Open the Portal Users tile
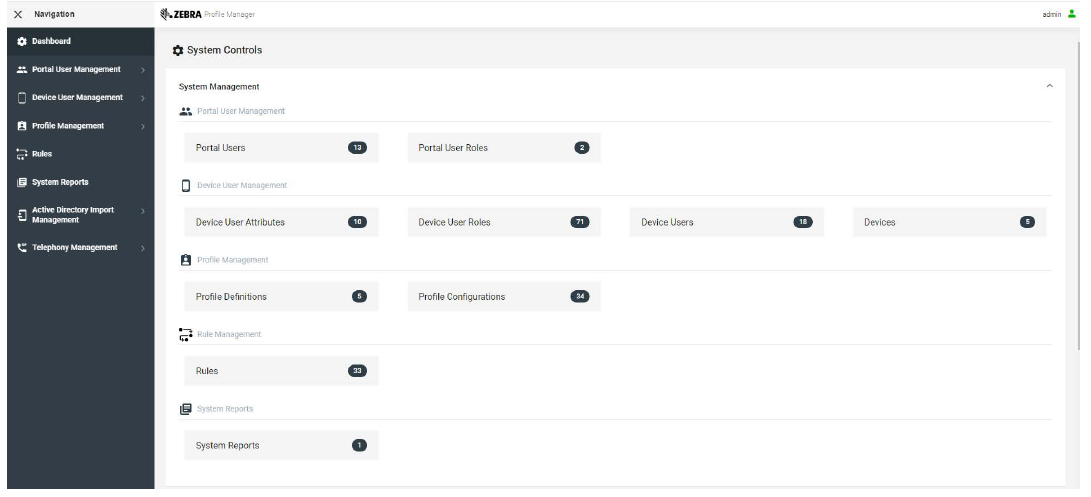This screenshot has width=1091, height=497. [x=281, y=148]
